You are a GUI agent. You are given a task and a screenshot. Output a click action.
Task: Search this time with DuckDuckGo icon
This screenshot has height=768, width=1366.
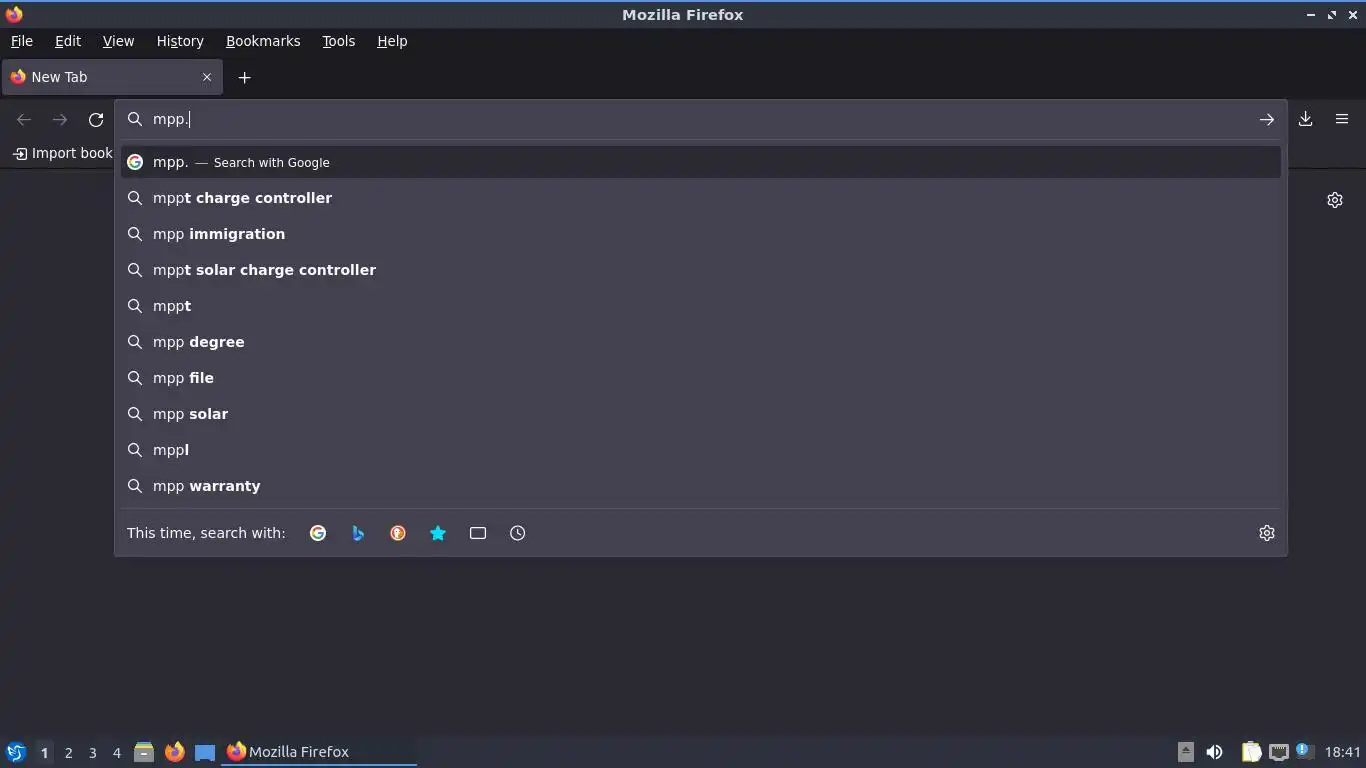pyautogui.click(x=398, y=533)
